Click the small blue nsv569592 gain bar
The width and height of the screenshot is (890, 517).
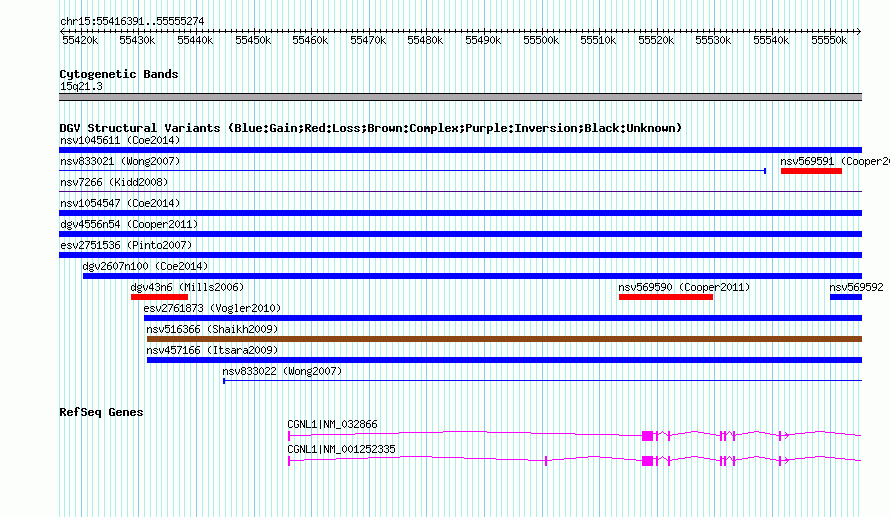846,297
